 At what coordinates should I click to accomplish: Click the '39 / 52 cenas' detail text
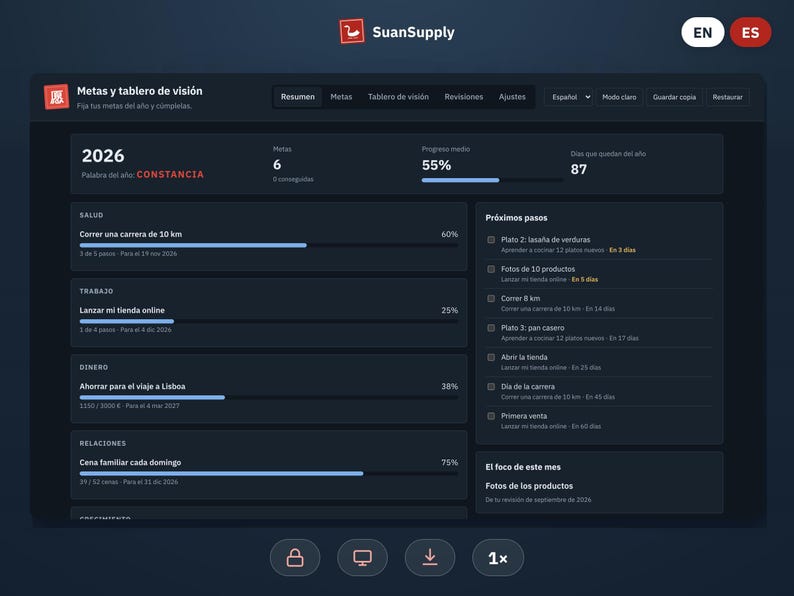[x=99, y=482]
